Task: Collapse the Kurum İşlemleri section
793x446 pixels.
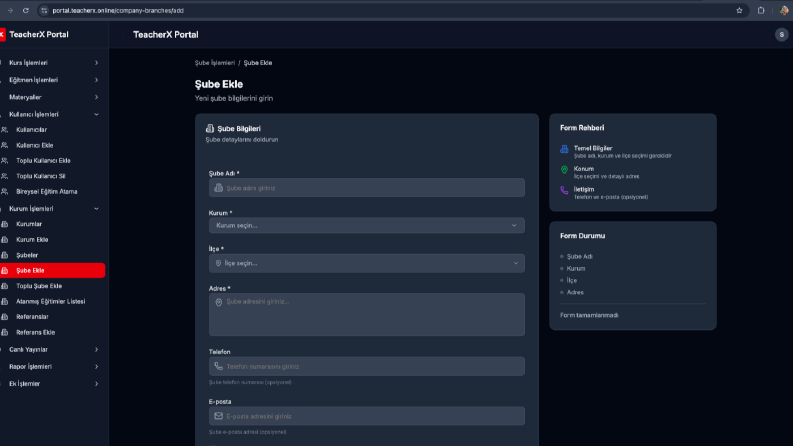Action: coord(53,208)
